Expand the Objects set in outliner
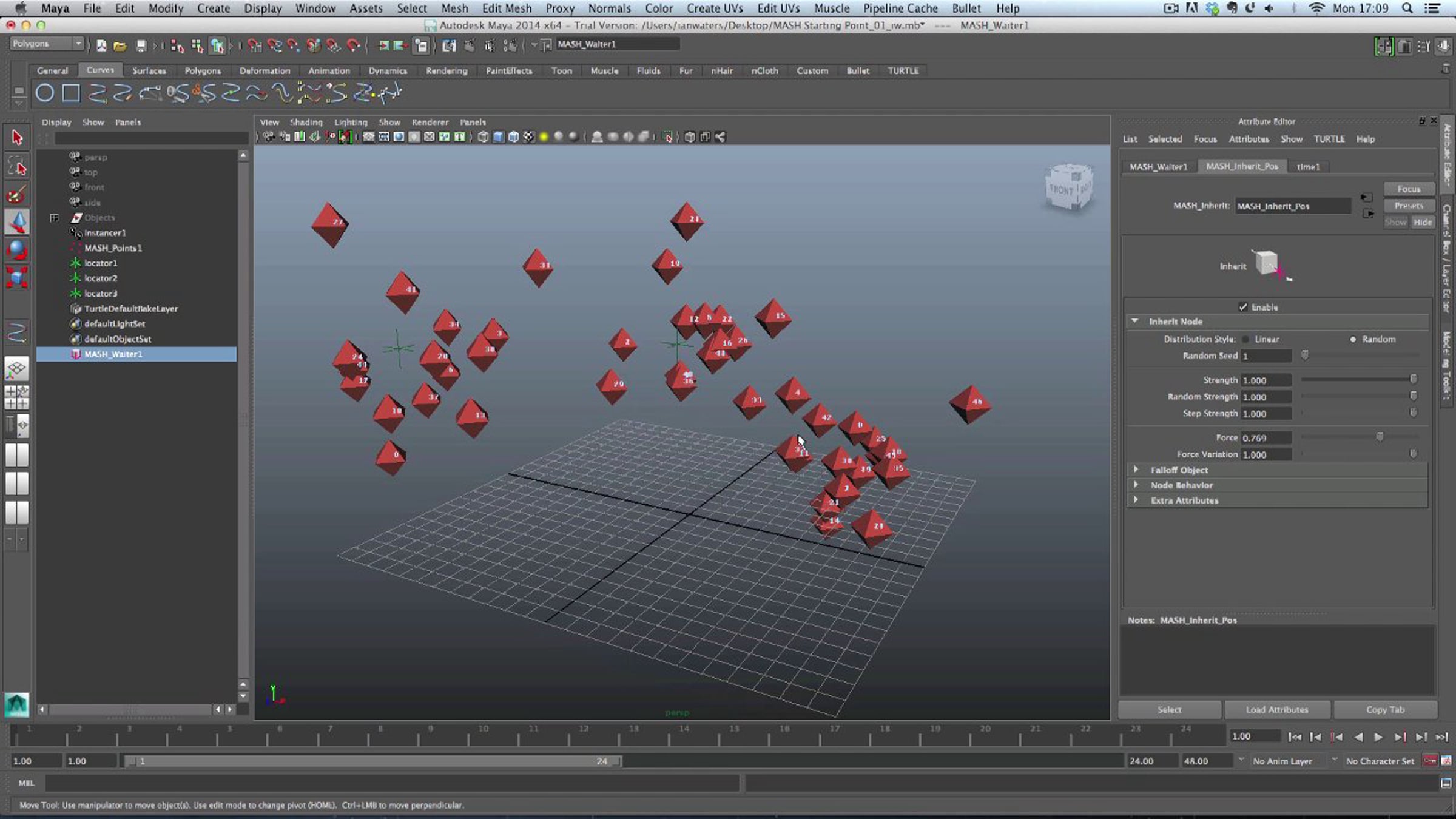Viewport: 1456px width, 819px height. [x=54, y=218]
